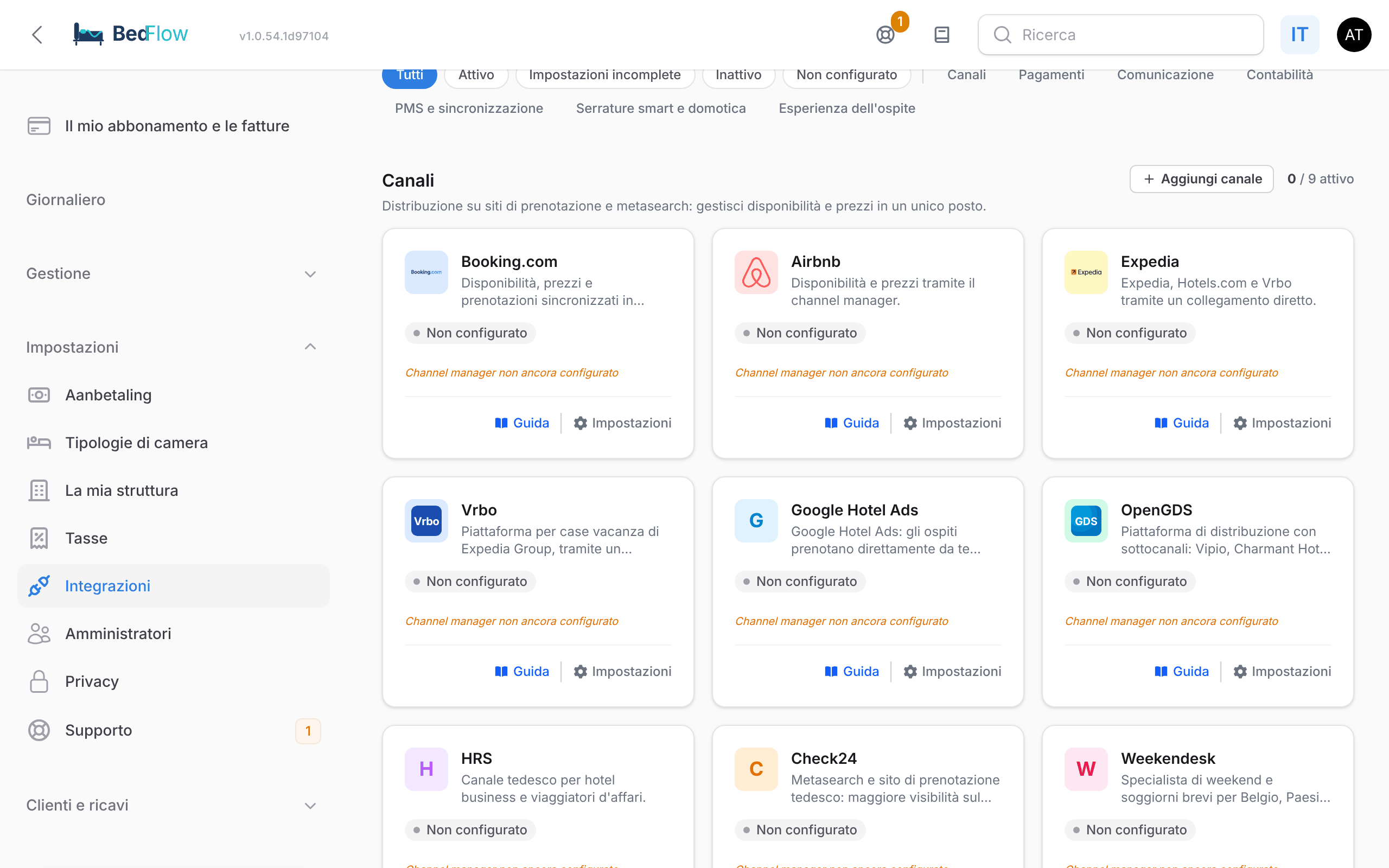Click the Vrbo channel logo
The height and width of the screenshot is (868, 1389).
click(x=426, y=521)
